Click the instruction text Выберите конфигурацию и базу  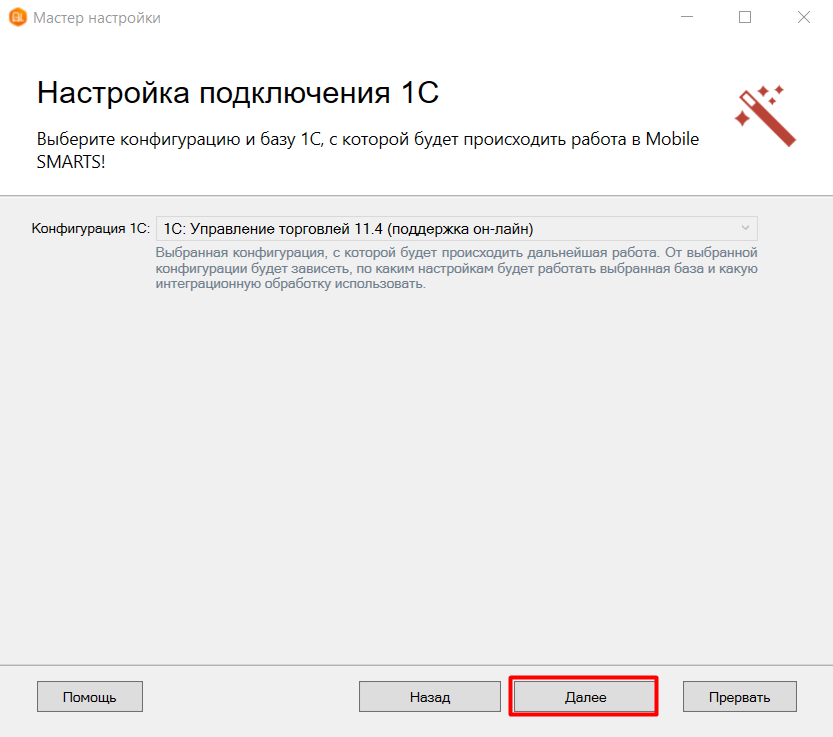[x=368, y=150]
